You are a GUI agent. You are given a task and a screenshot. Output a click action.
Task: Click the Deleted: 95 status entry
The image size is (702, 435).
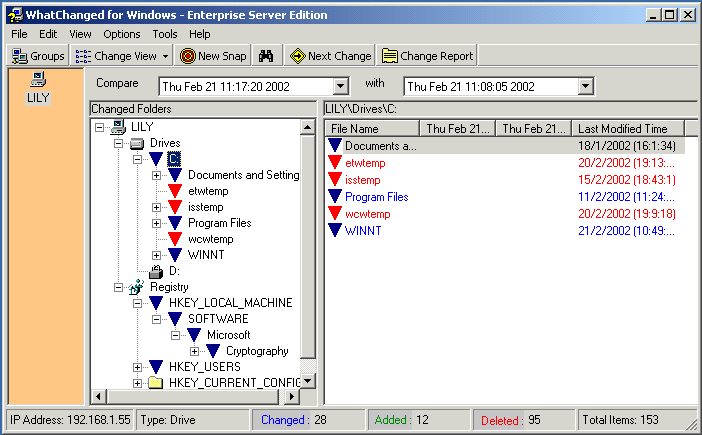tap(523, 420)
